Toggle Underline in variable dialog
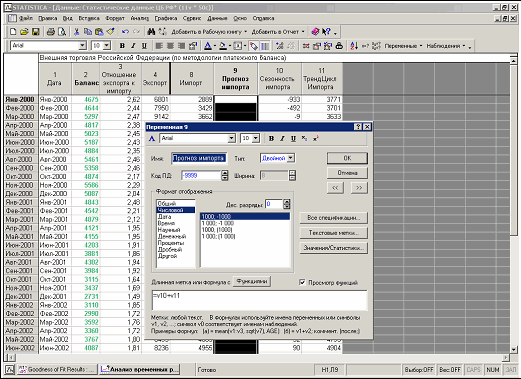521x379 pixels. 293,138
